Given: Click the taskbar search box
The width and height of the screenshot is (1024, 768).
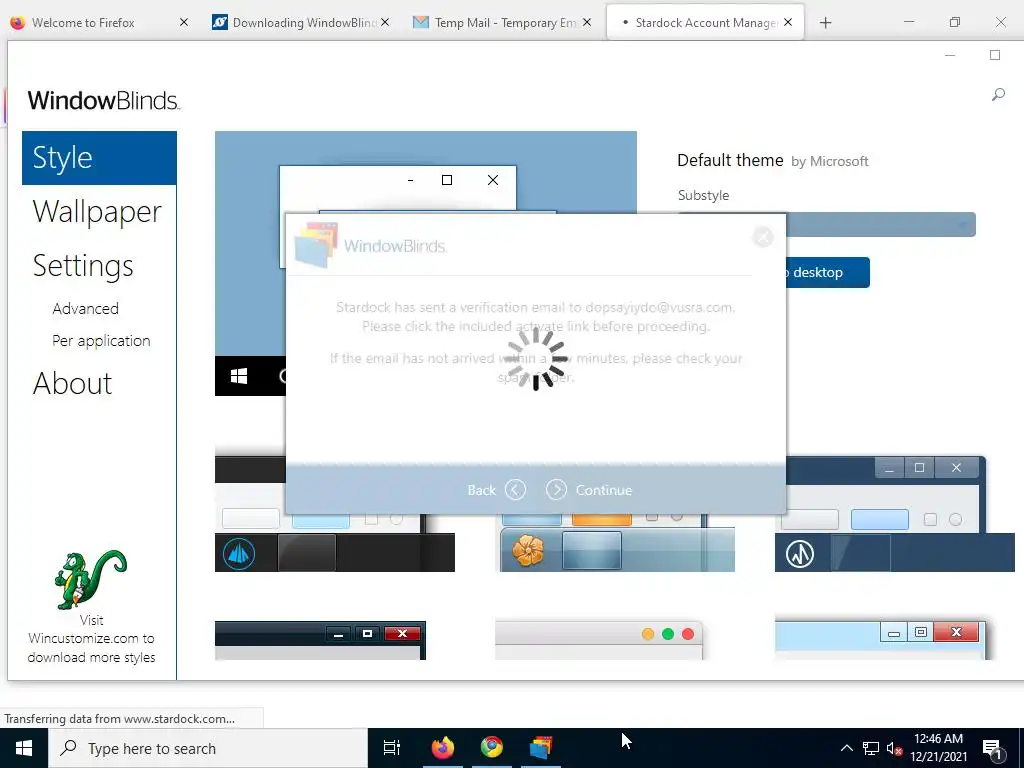Looking at the screenshot, I should coord(208,748).
